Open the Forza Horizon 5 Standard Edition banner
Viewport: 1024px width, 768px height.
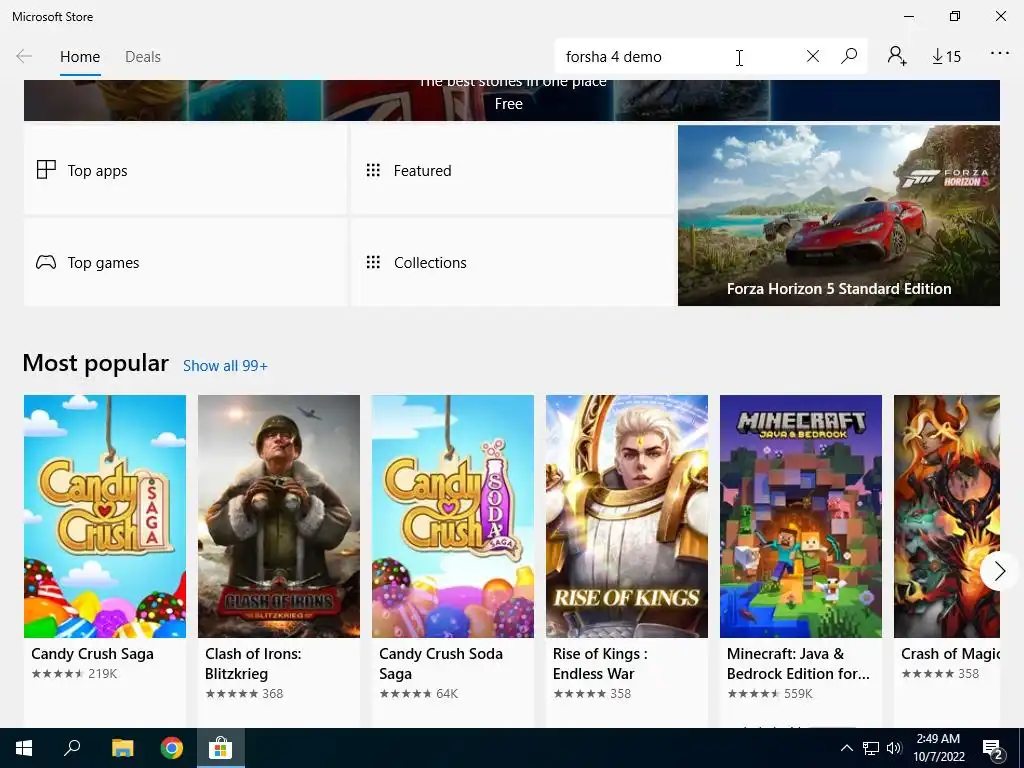pos(839,216)
